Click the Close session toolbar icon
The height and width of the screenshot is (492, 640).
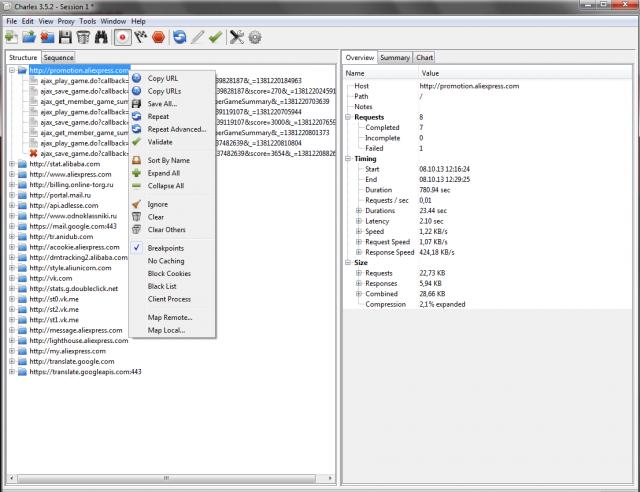point(47,38)
